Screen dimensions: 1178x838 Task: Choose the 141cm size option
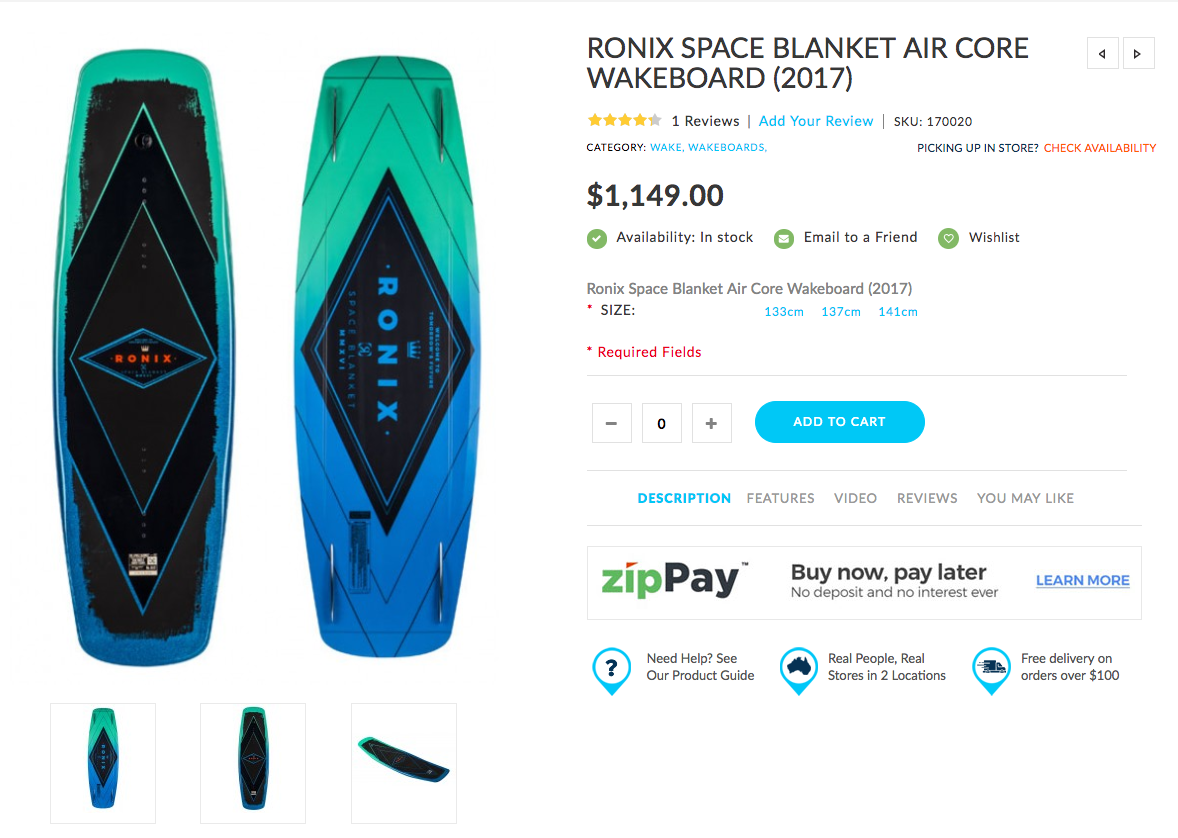click(x=898, y=312)
